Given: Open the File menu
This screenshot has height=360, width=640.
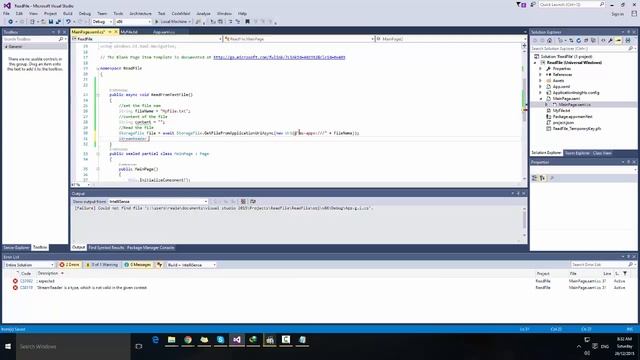Looking at the screenshot, I should pyautogui.click(x=7, y=13).
